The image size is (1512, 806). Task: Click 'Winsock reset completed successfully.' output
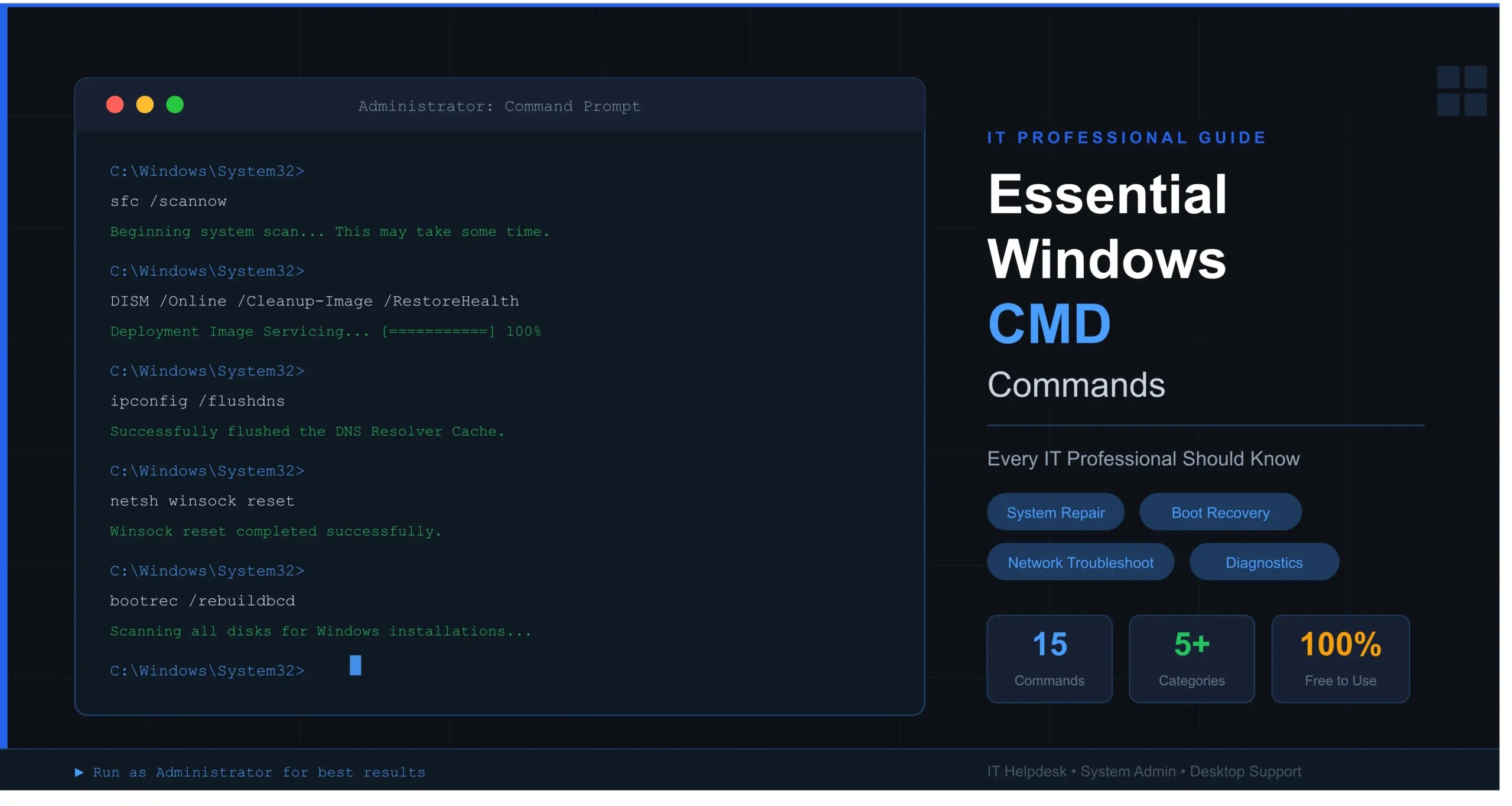pyautogui.click(x=276, y=531)
